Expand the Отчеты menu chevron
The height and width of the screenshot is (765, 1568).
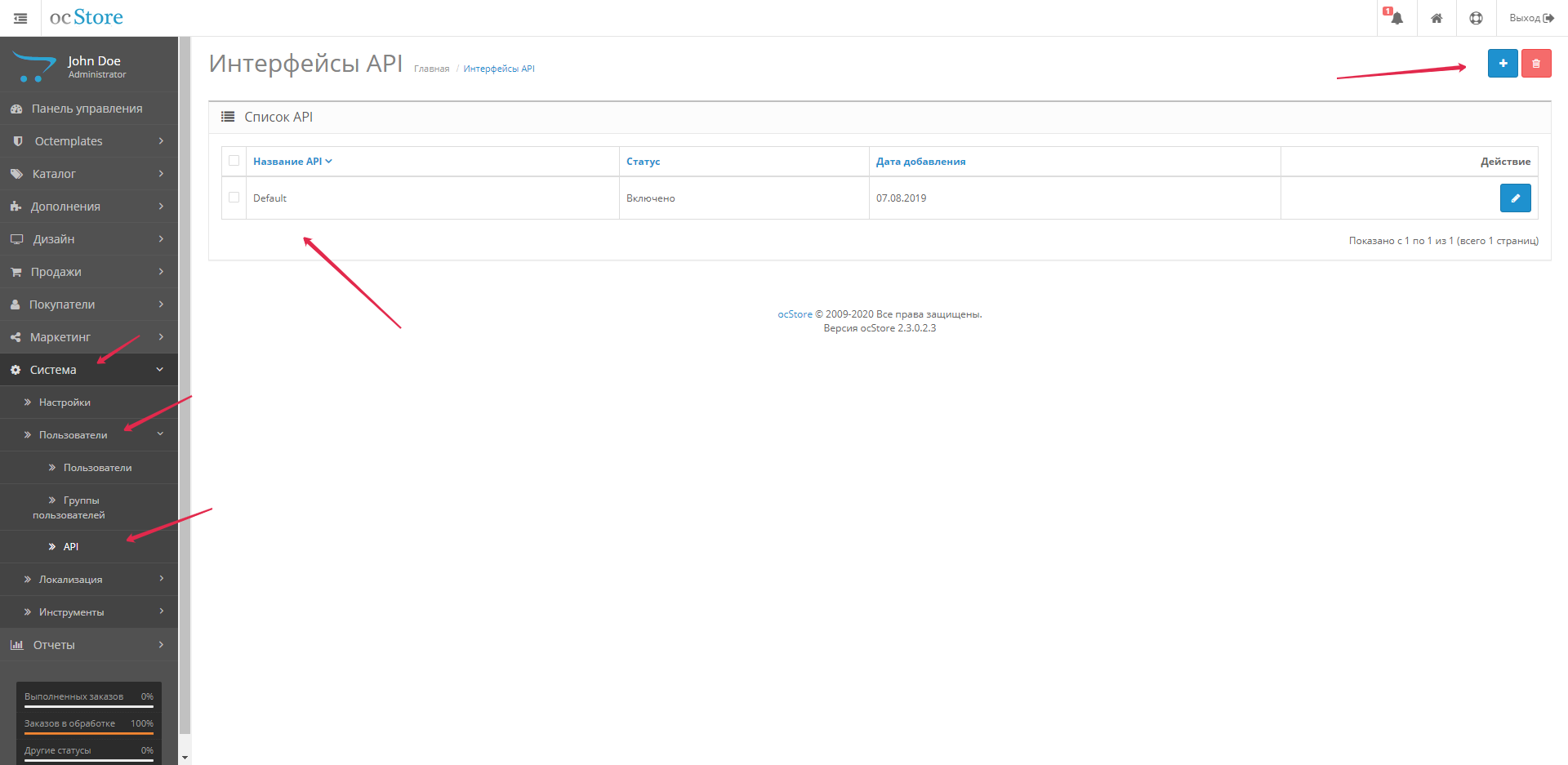point(161,644)
